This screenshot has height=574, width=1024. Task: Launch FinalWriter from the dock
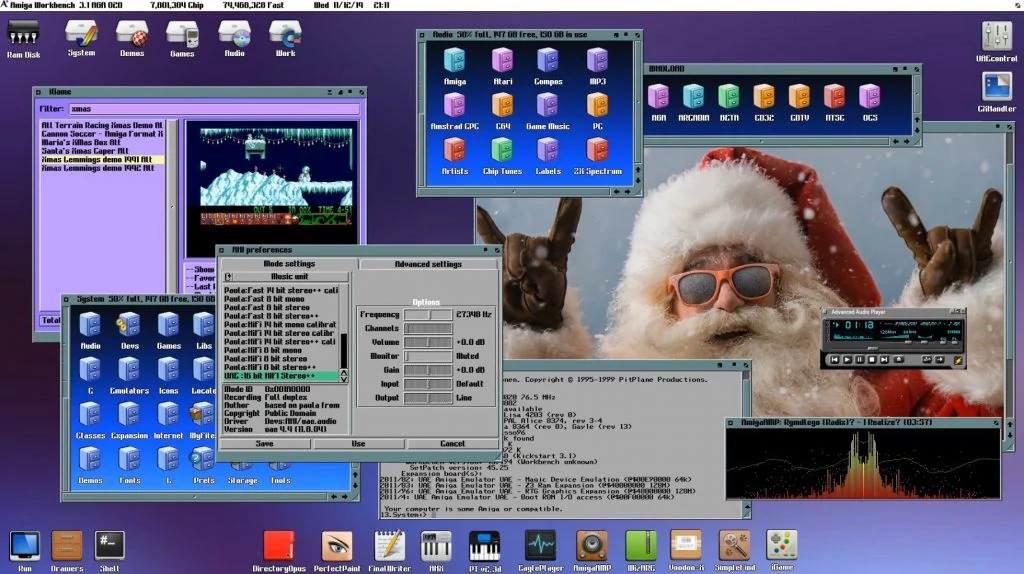click(x=390, y=551)
